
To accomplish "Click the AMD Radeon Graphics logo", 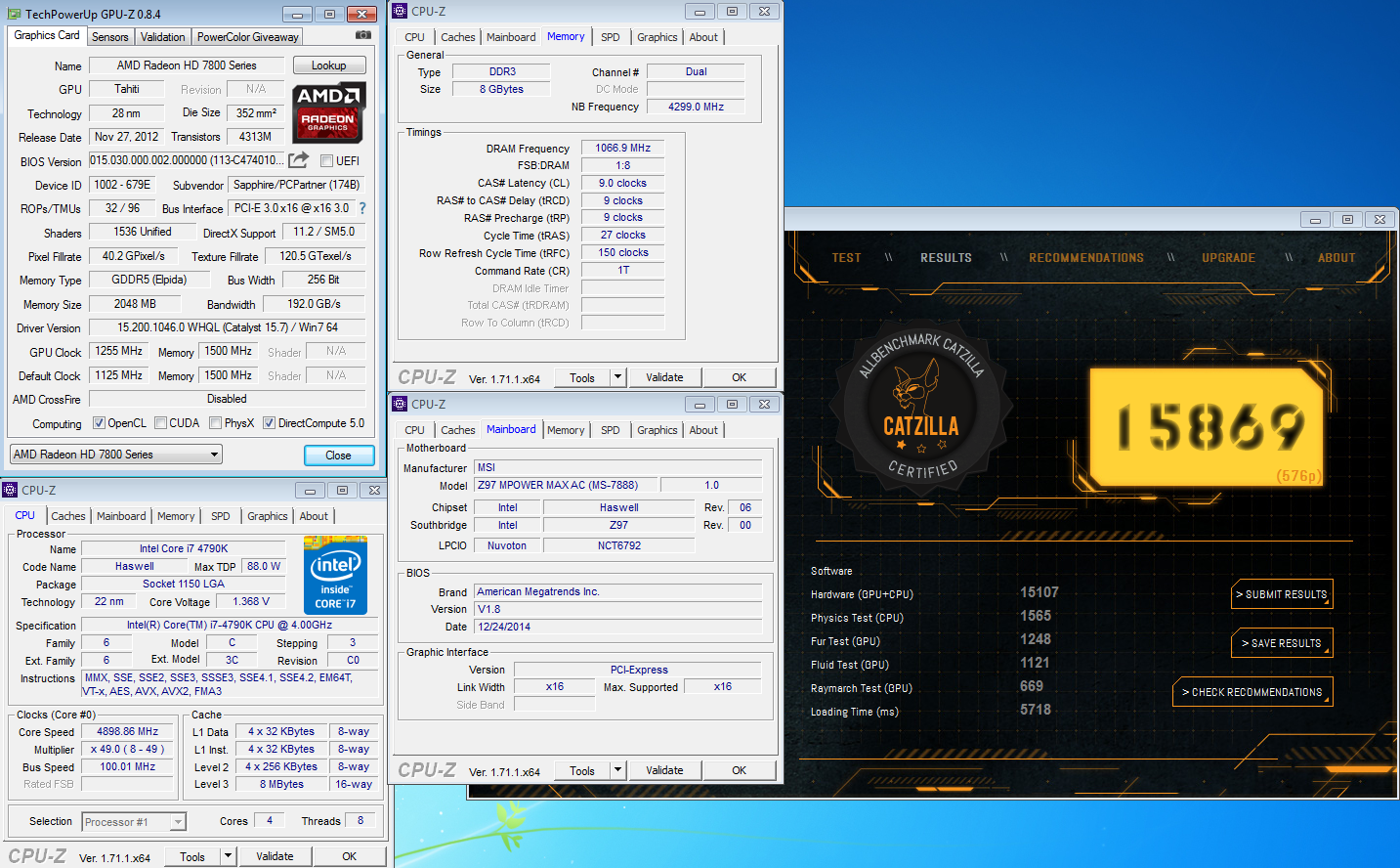I will pos(328,112).
